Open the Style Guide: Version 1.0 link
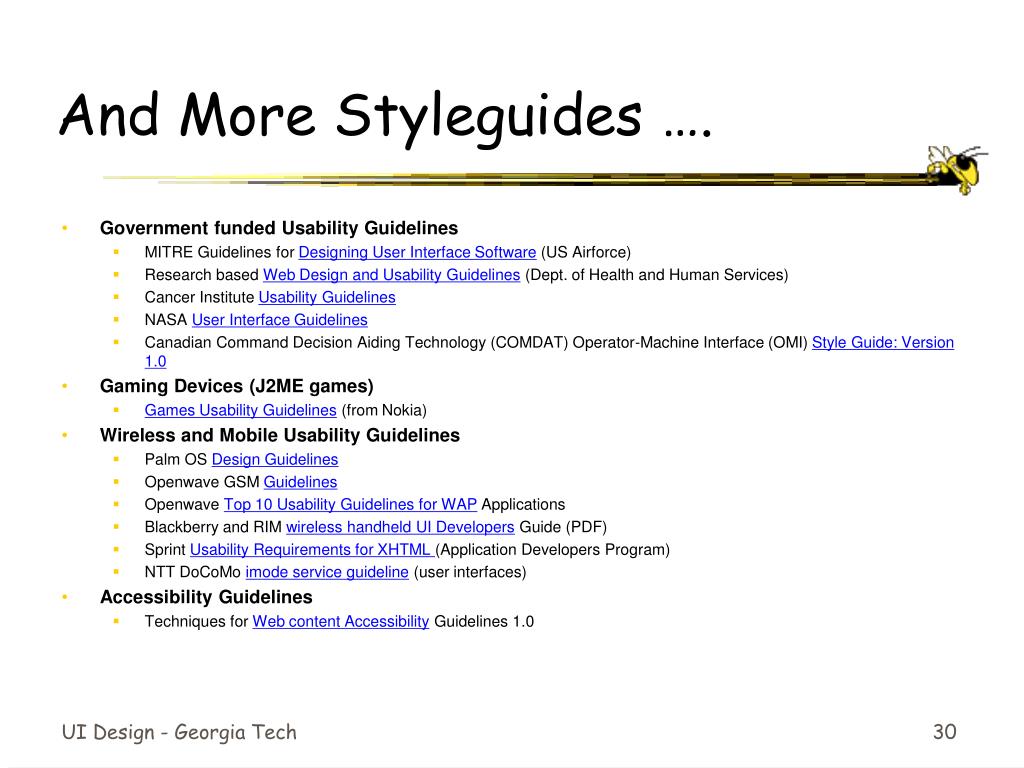The image size is (1024, 768). click(x=882, y=342)
